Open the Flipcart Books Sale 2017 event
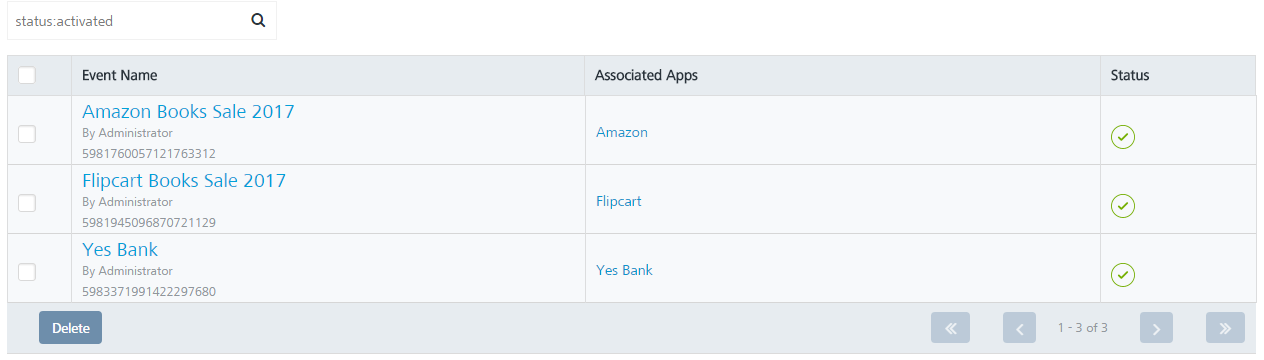This screenshot has height=360, width=1264. click(x=184, y=180)
